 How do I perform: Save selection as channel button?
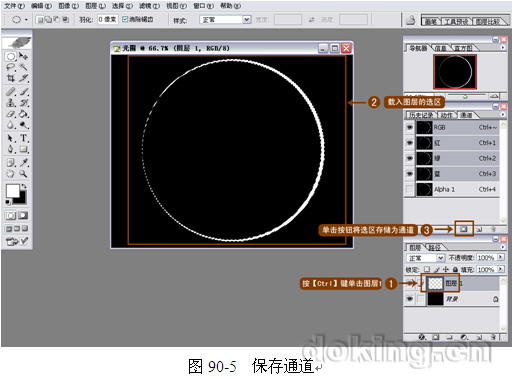pyautogui.click(x=464, y=229)
